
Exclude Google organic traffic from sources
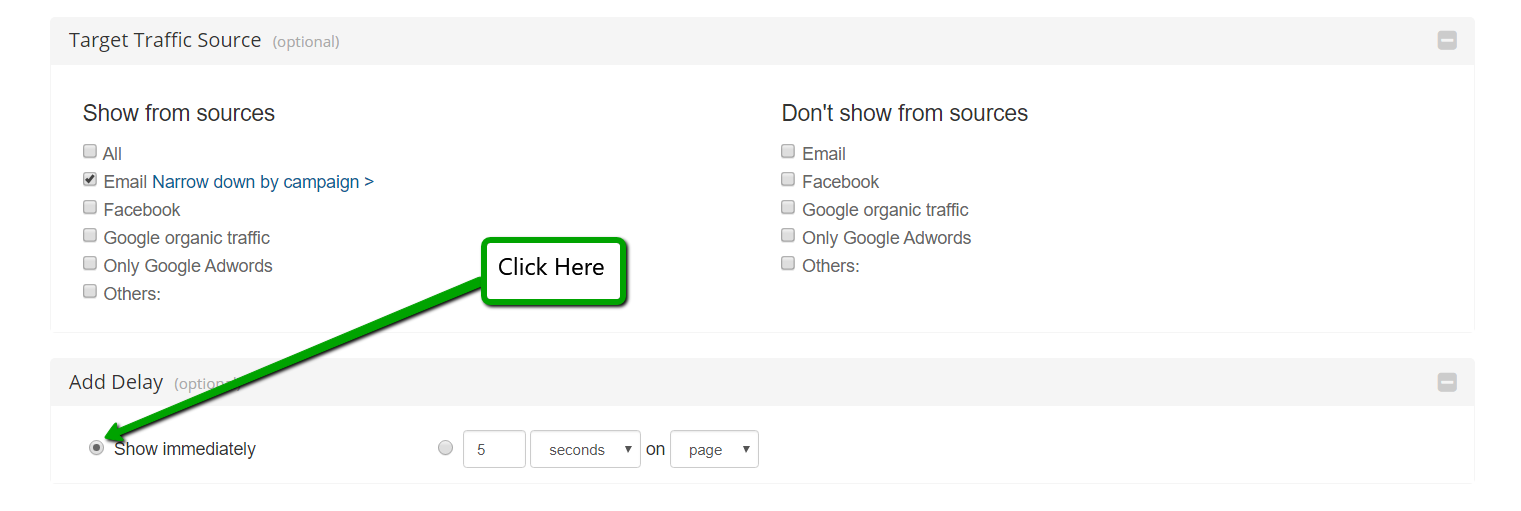pos(788,208)
